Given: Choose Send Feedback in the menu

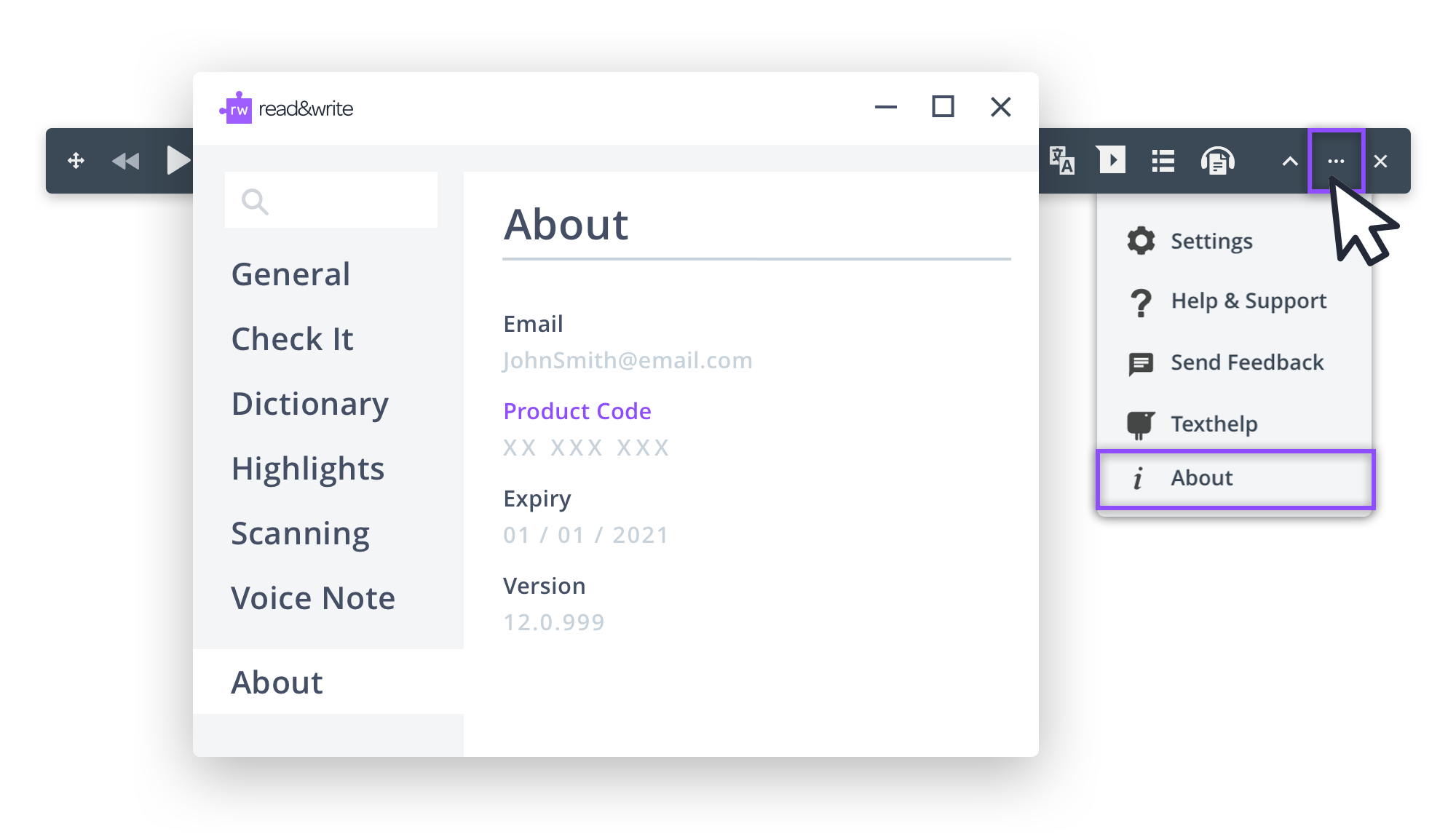Looking at the screenshot, I should (x=1246, y=362).
